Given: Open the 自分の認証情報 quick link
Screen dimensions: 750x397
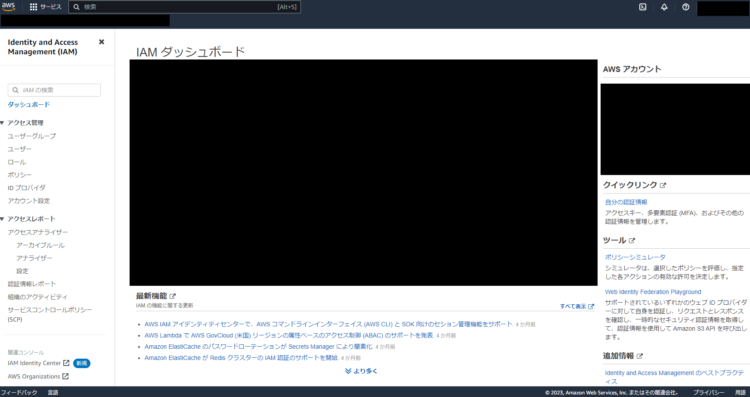Looking at the screenshot, I should pyautogui.click(x=626, y=202).
